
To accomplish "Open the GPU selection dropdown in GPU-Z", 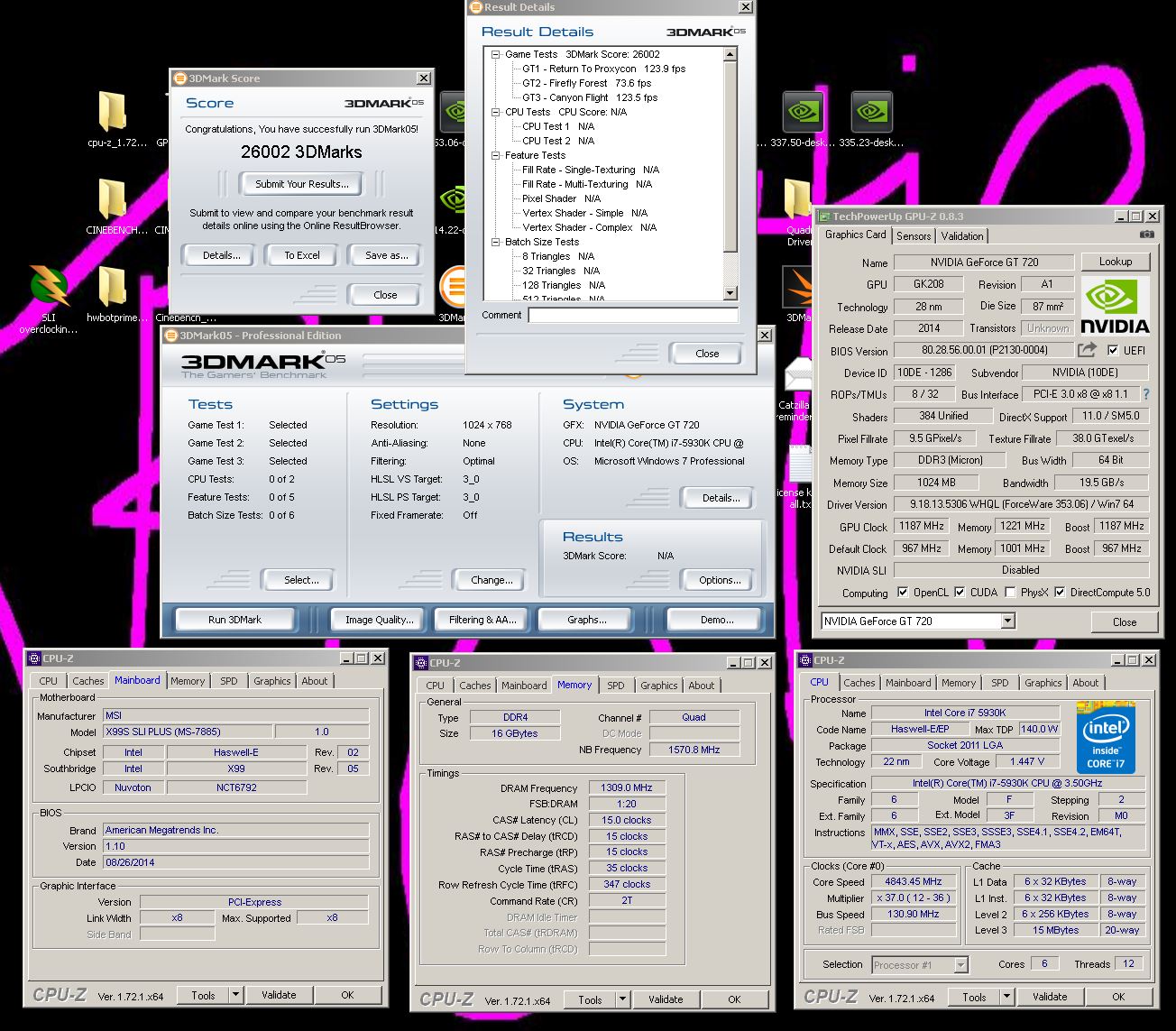I will point(1008,621).
